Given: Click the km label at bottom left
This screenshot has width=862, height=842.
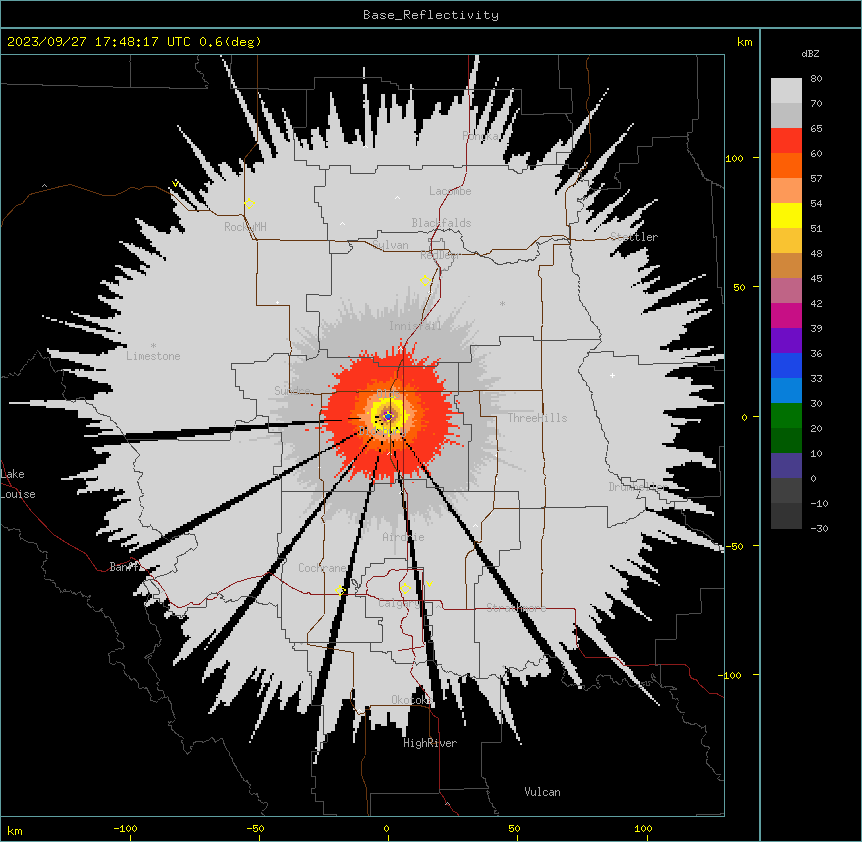Looking at the screenshot, I should point(15,831).
